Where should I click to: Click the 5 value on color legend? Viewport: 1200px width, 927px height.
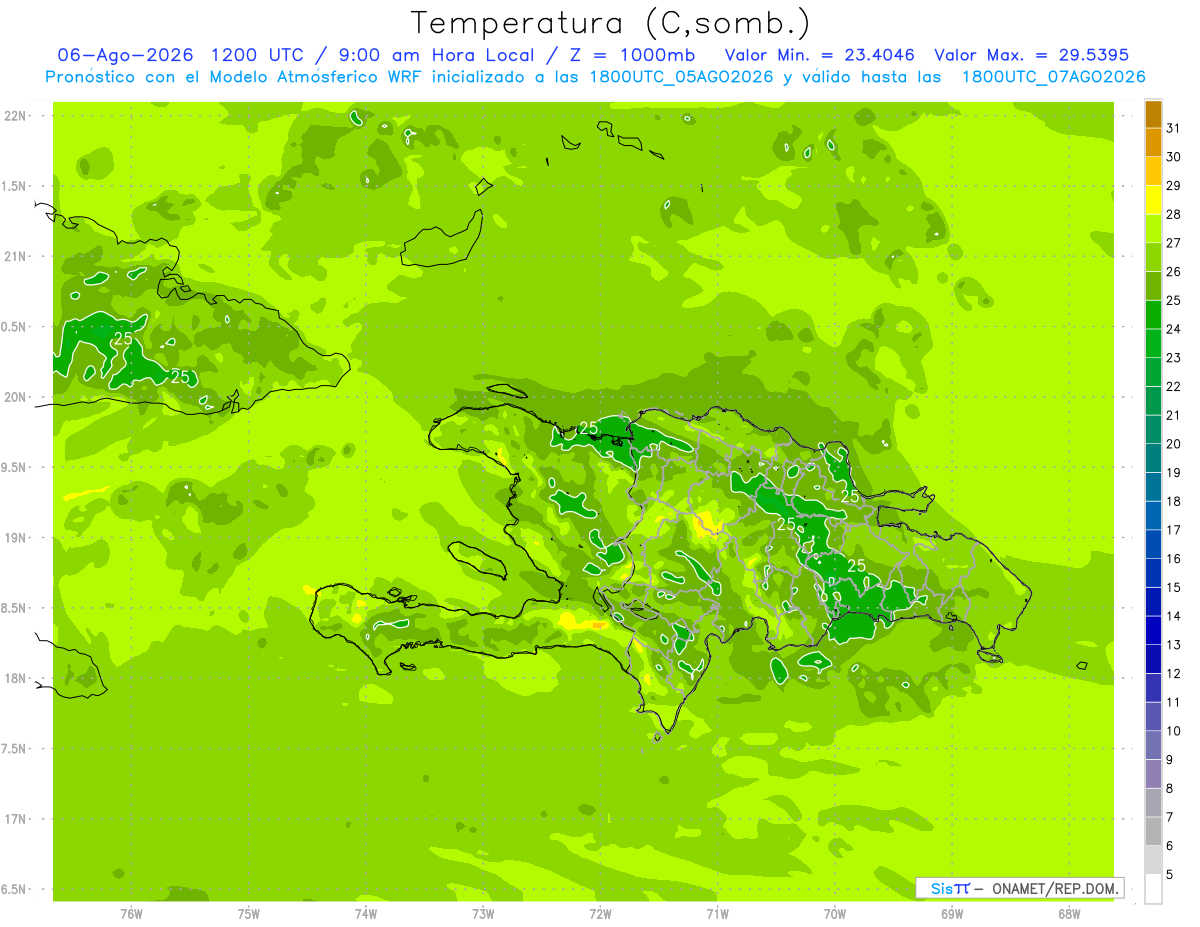pyautogui.click(x=1170, y=875)
